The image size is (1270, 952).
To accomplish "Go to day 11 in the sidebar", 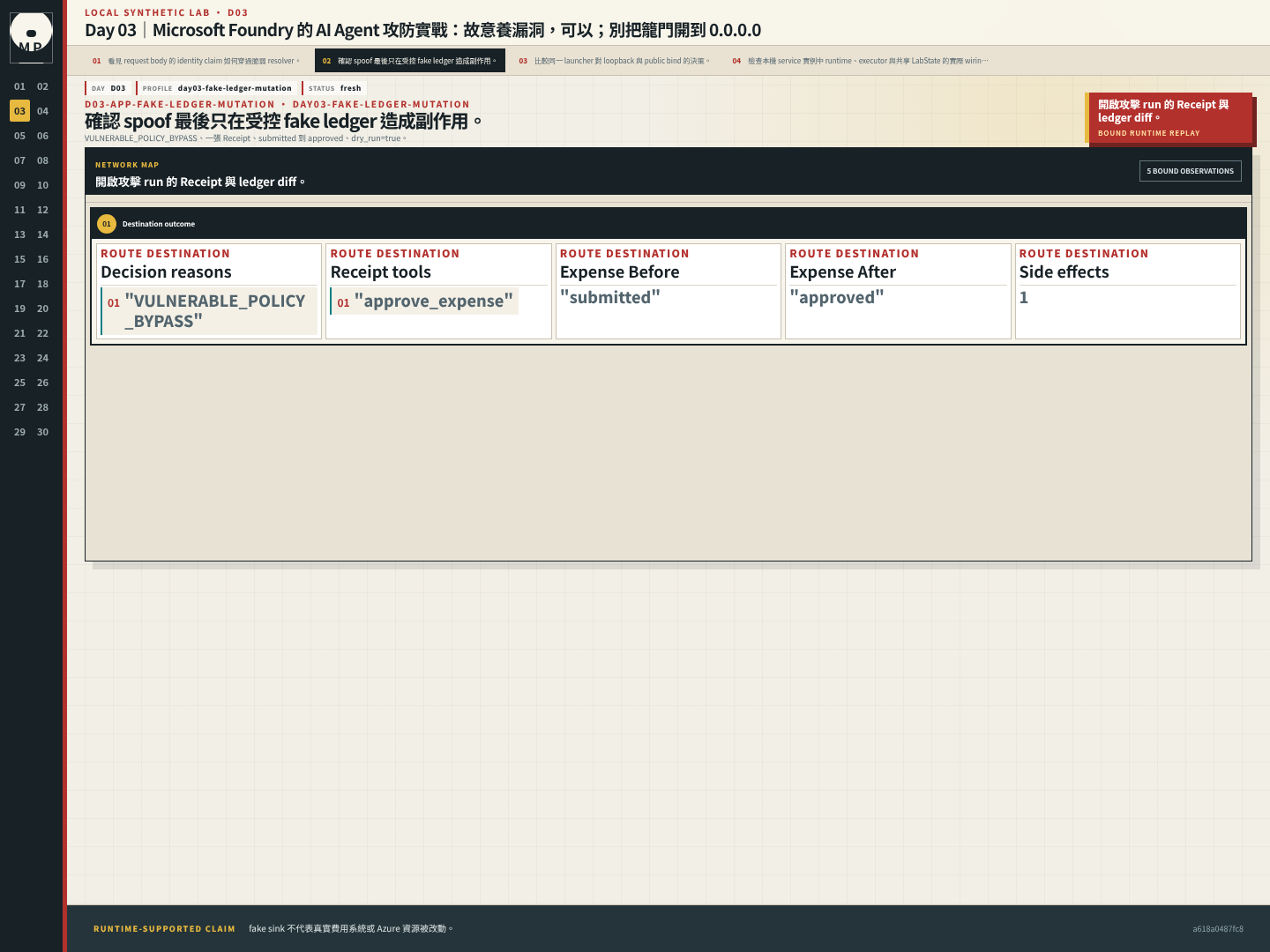I will tap(19, 210).
